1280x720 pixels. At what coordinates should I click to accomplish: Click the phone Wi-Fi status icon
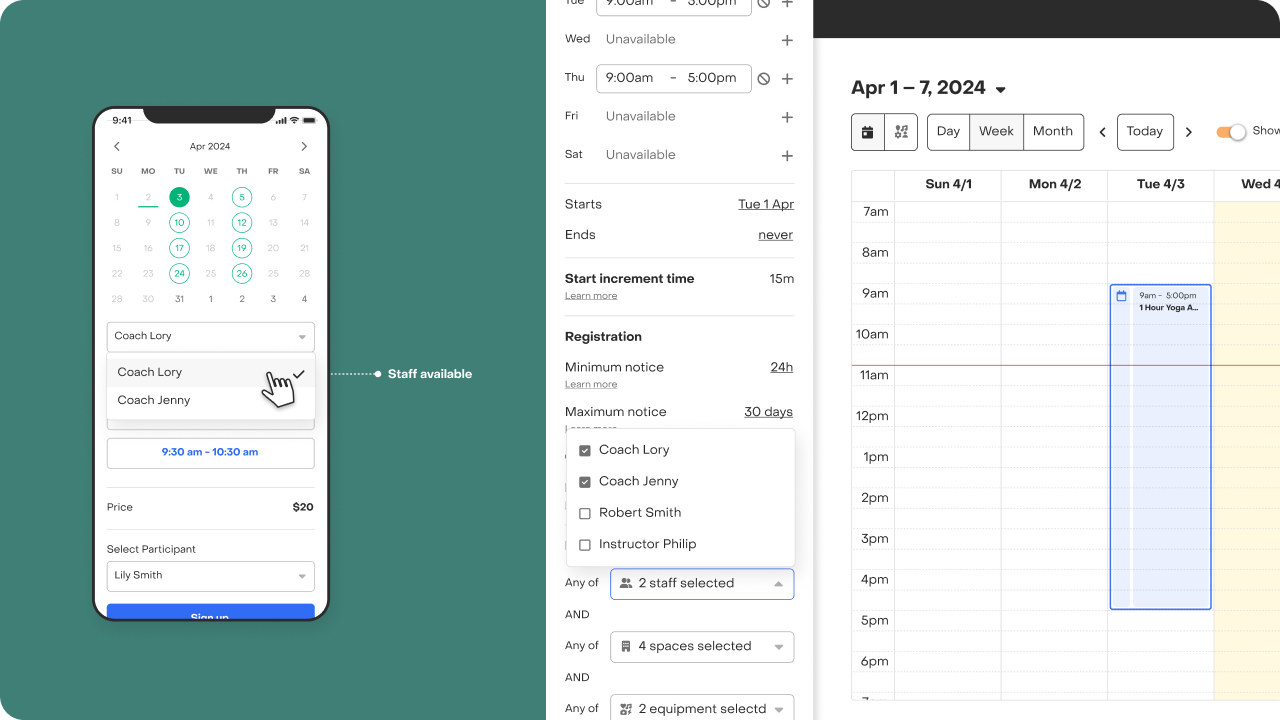click(x=294, y=120)
